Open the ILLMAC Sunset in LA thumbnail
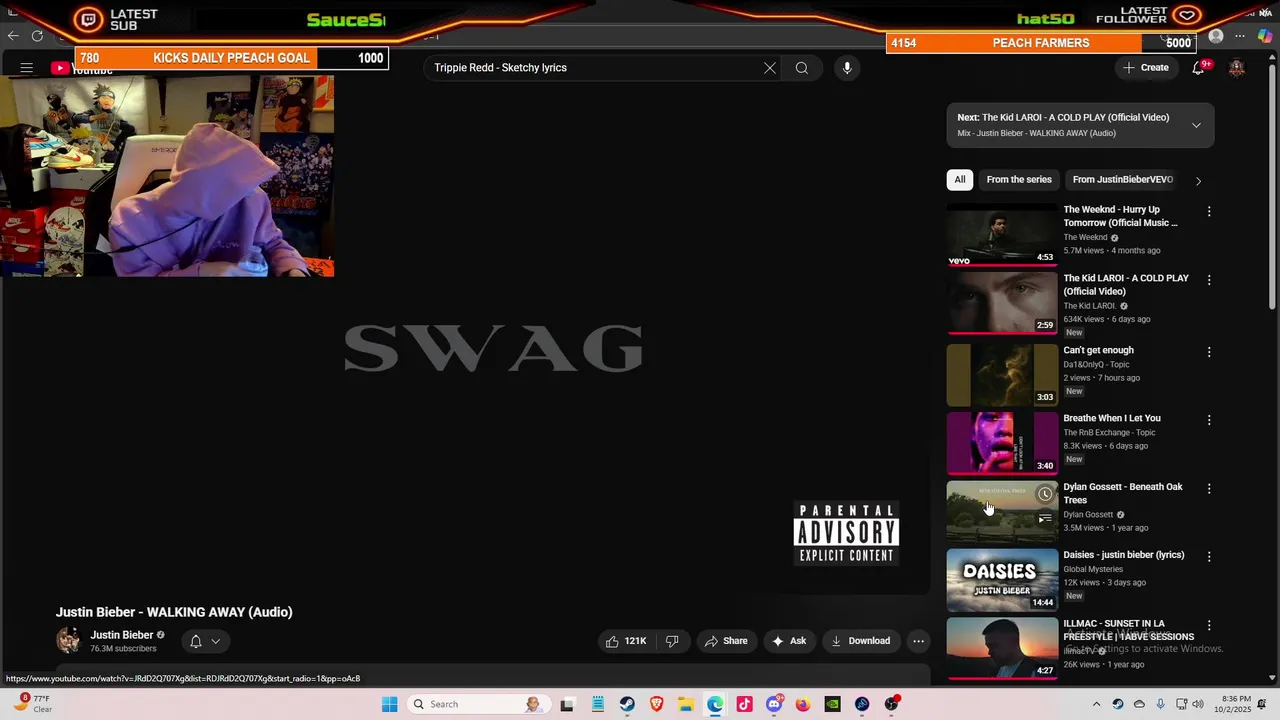Viewport: 1280px width, 720px height. [1002, 648]
